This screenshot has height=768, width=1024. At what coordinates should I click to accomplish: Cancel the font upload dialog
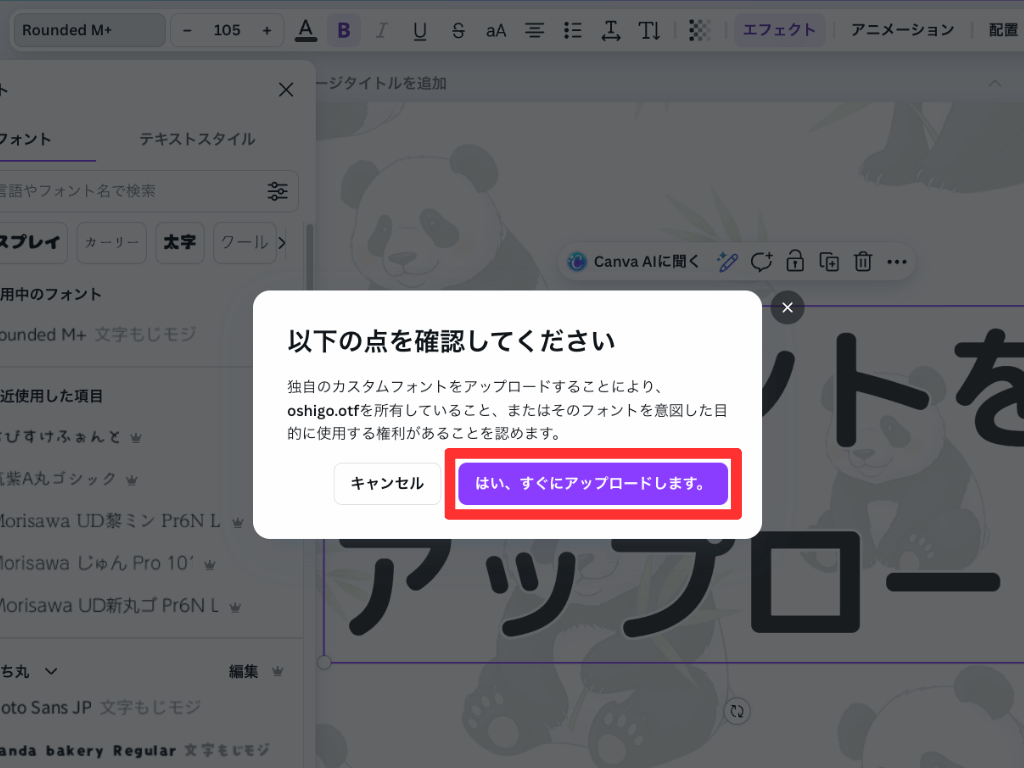point(386,483)
